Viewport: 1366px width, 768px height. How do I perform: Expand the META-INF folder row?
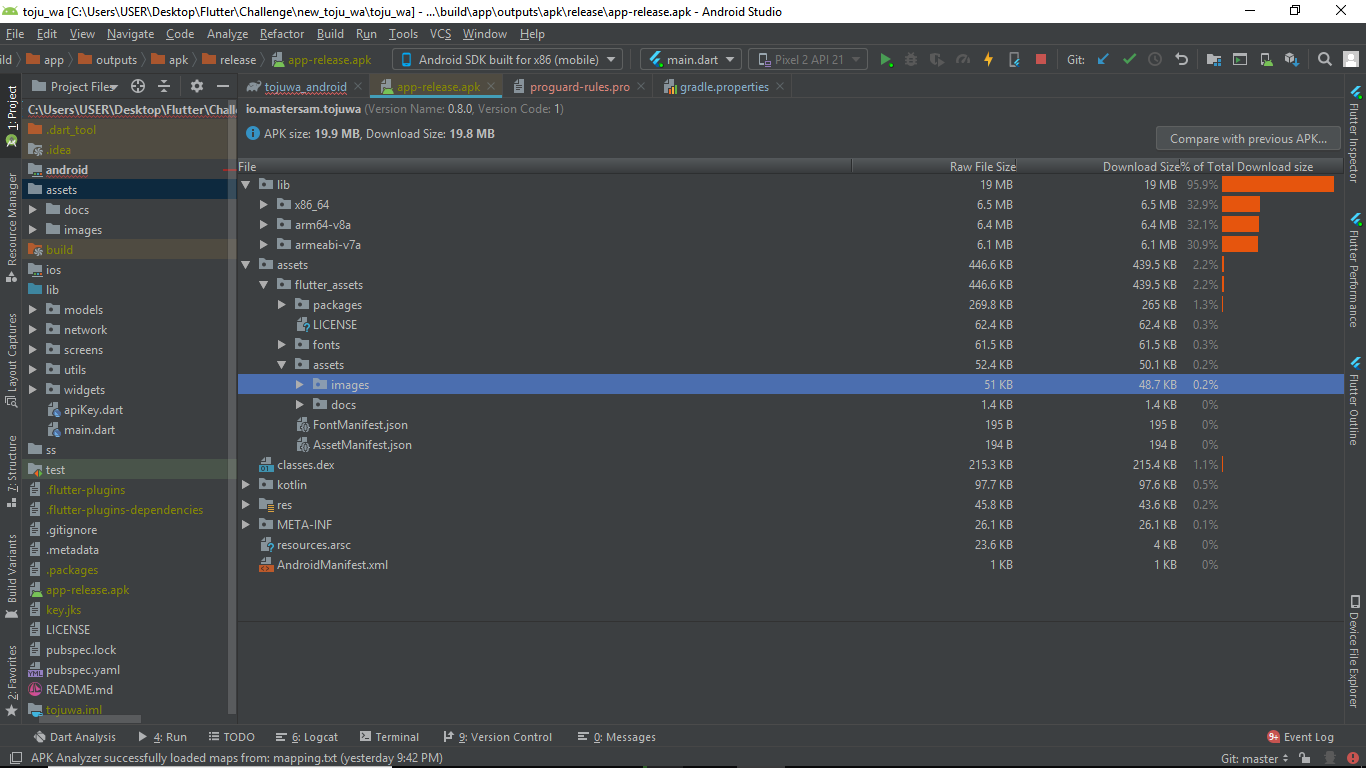click(x=246, y=525)
